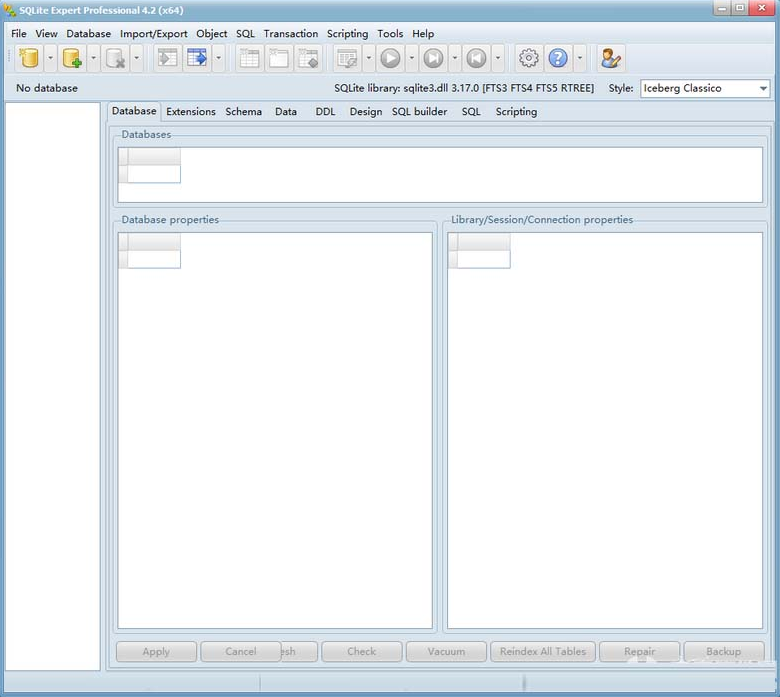Switch to the Extensions tab
The height and width of the screenshot is (697, 780).
coord(190,112)
